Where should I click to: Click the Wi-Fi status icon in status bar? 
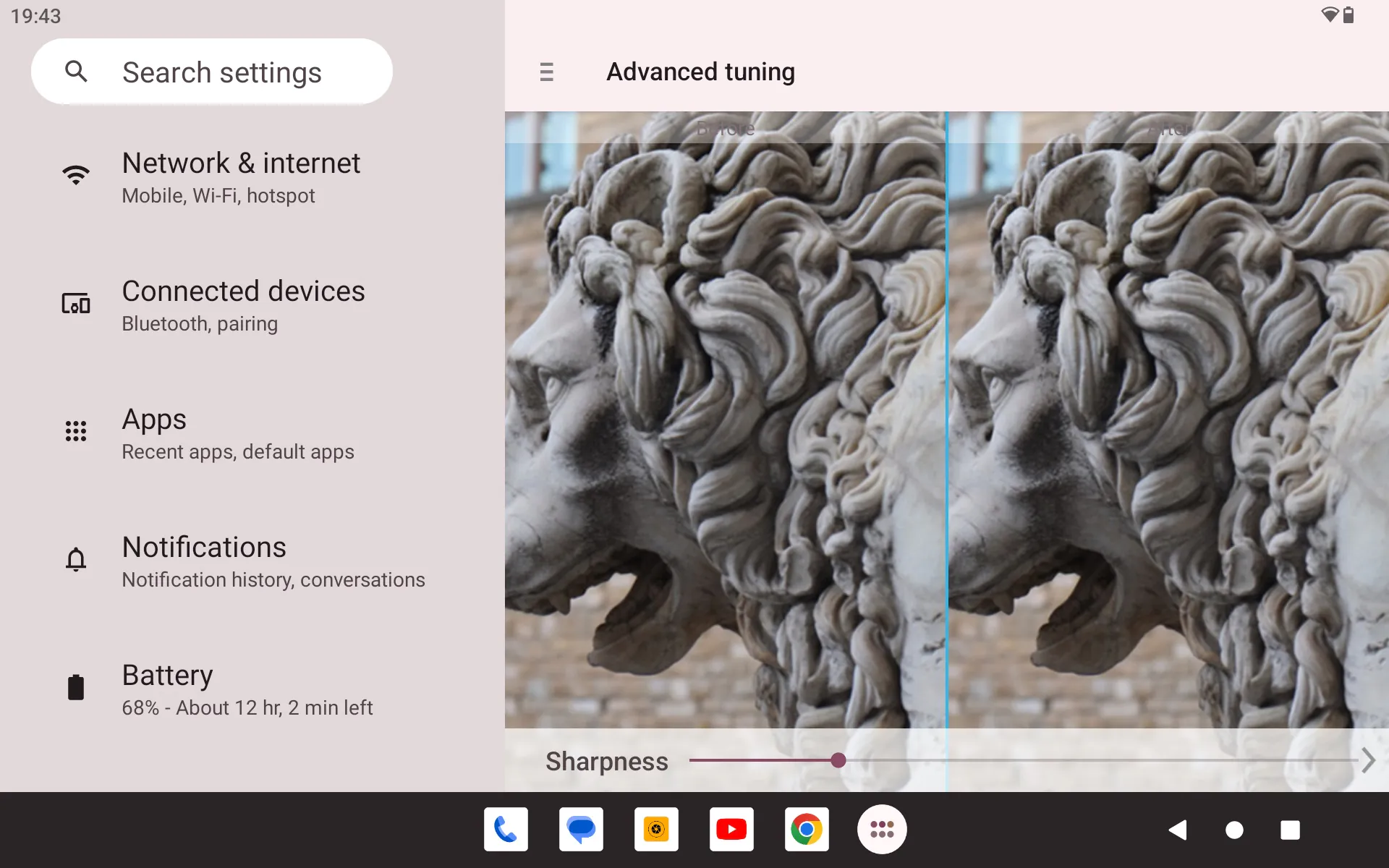1330,15
